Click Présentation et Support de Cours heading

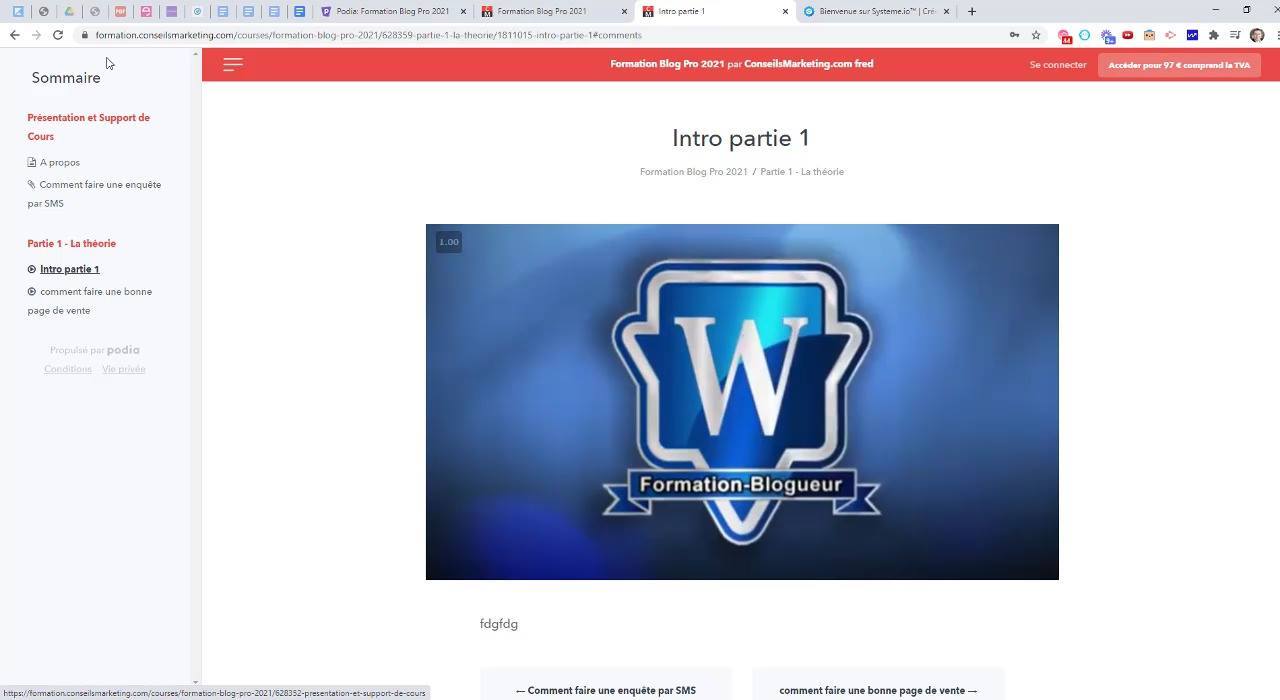(x=89, y=127)
